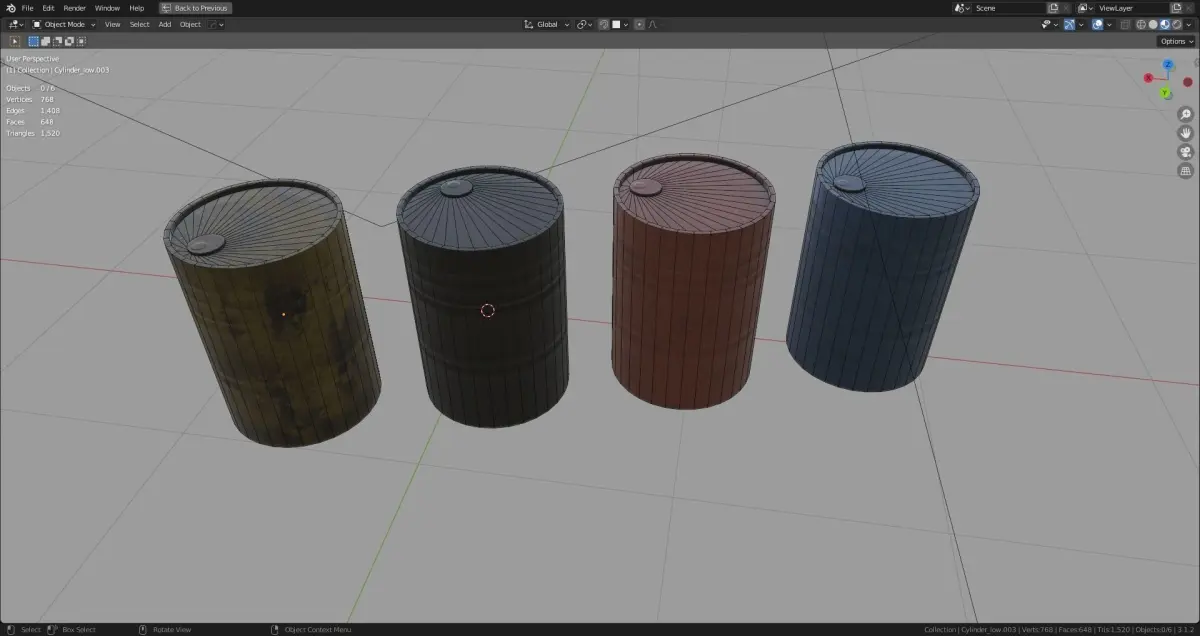This screenshot has height=636, width=1200.
Task: Choose Set New selection mode icon
Action: point(33,41)
